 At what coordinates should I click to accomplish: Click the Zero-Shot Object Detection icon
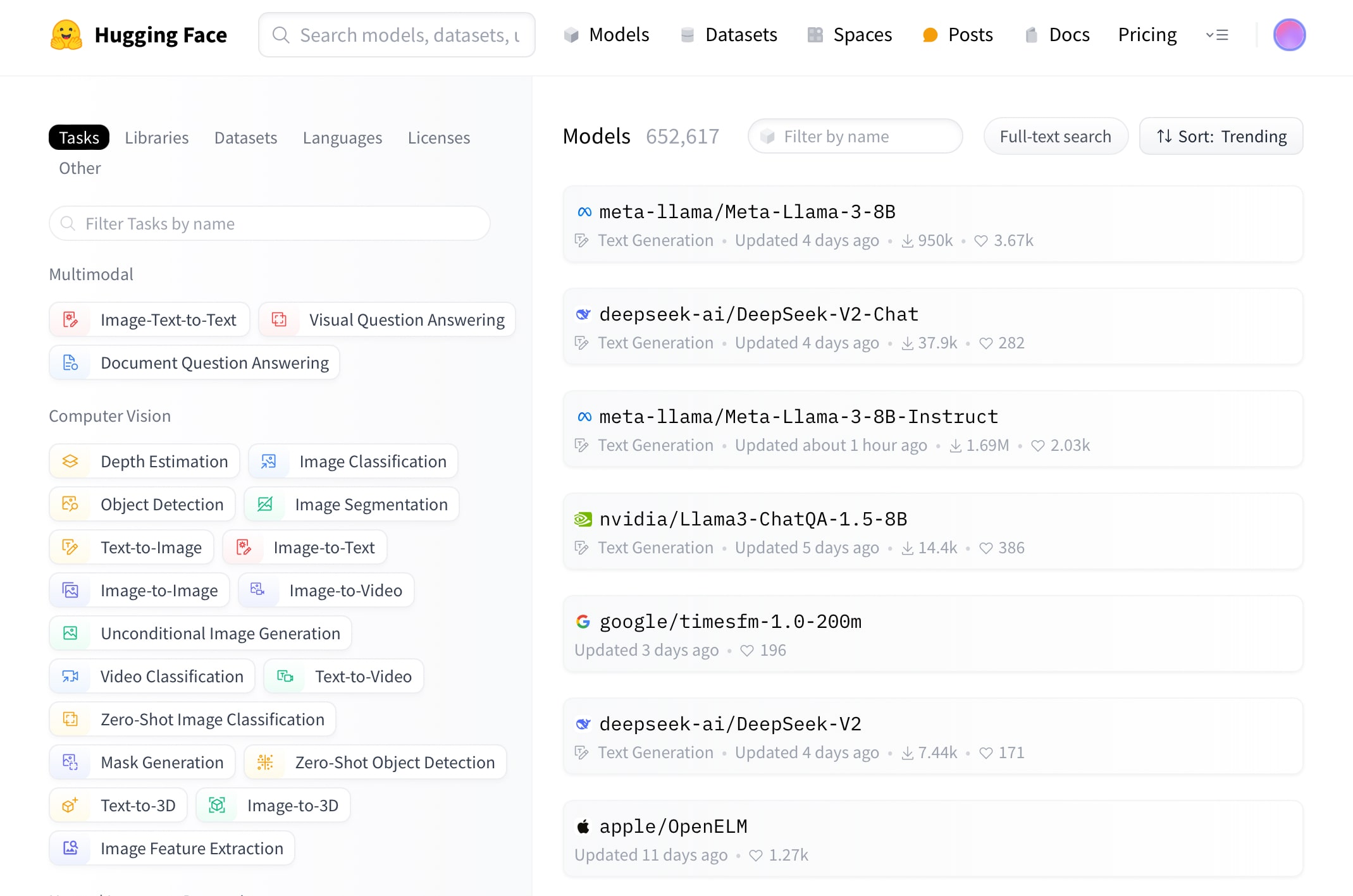point(265,762)
